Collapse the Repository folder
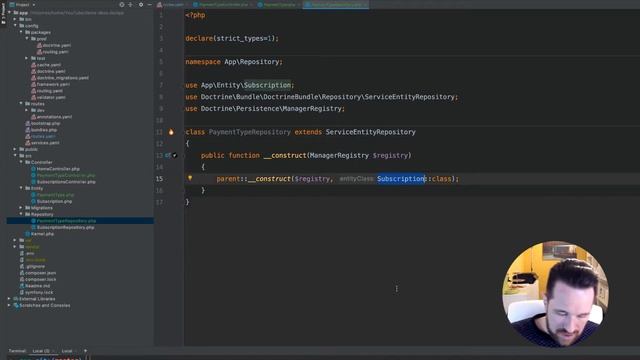 point(21,214)
